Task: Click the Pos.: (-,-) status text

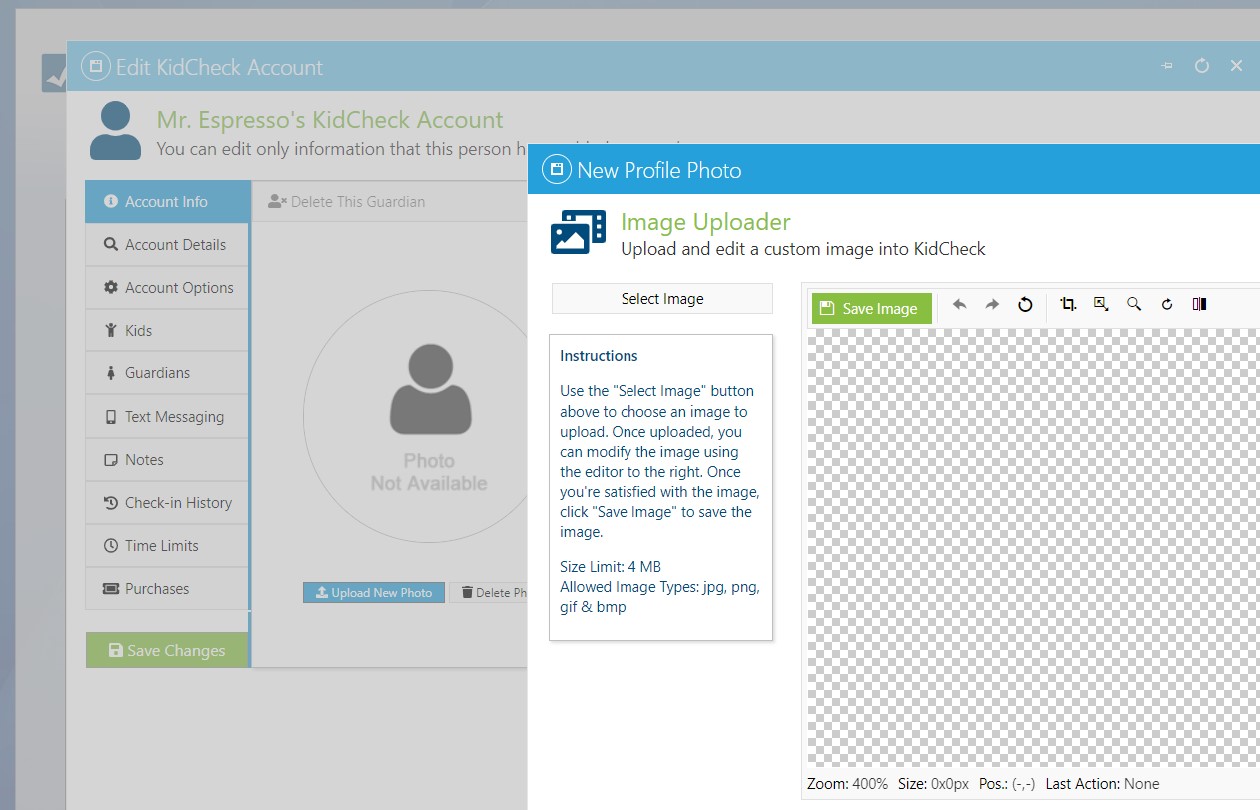Action: pyautogui.click(x=1007, y=785)
